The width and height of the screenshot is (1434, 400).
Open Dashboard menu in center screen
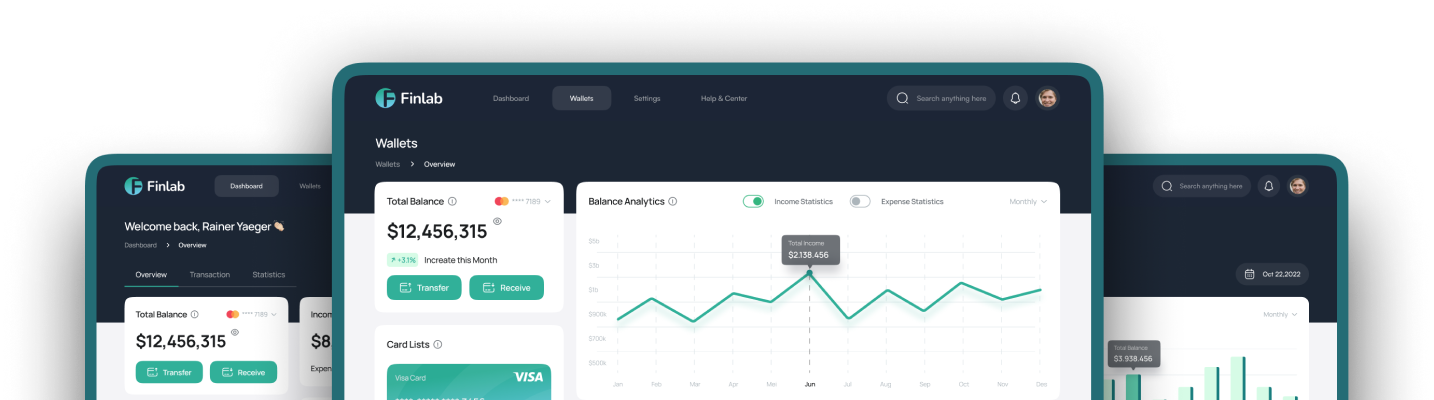point(511,98)
